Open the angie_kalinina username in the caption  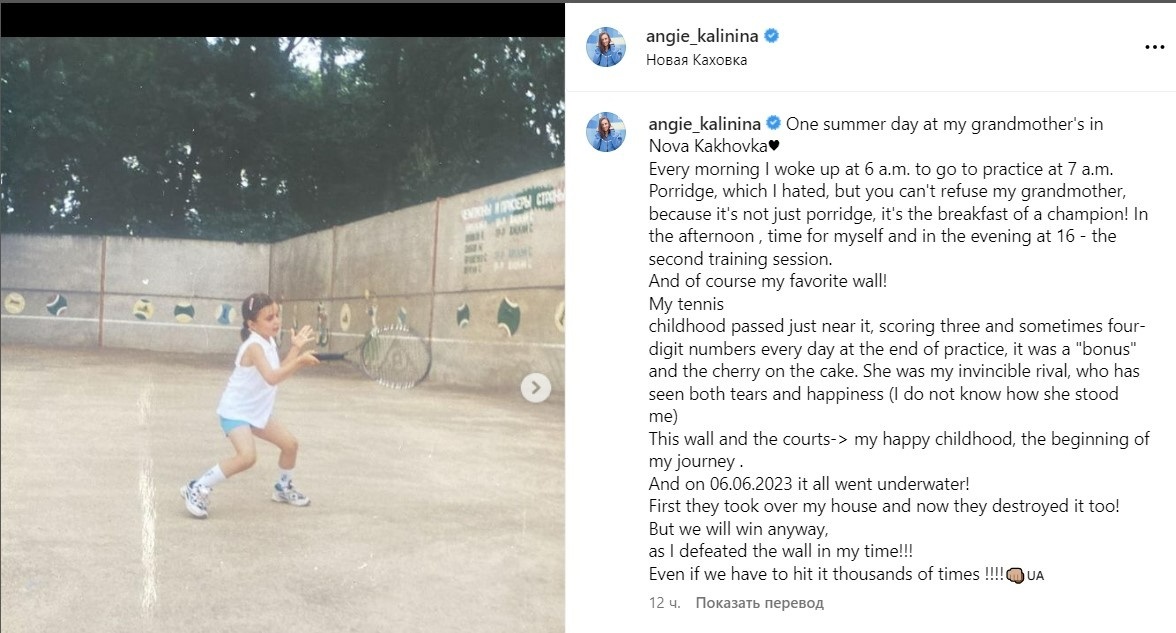[x=704, y=124]
